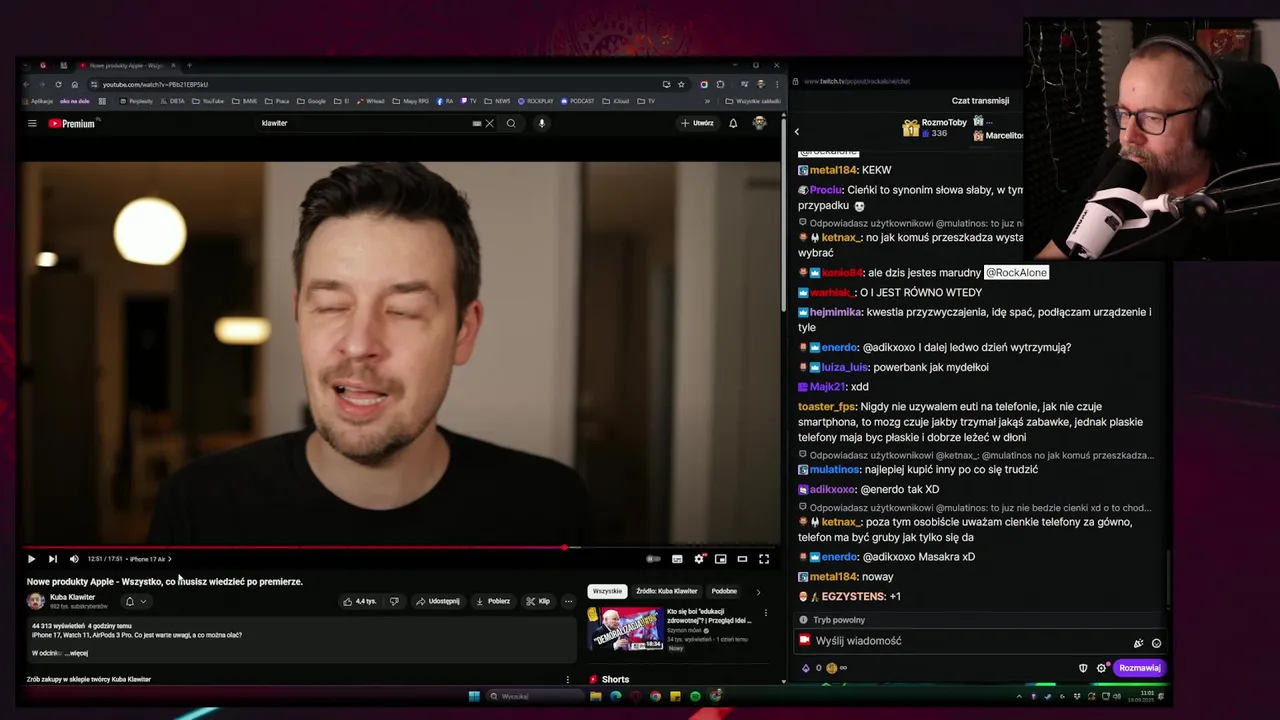Open Wszystkie zakładki folder
1280x720 pixels.
[753, 101]
